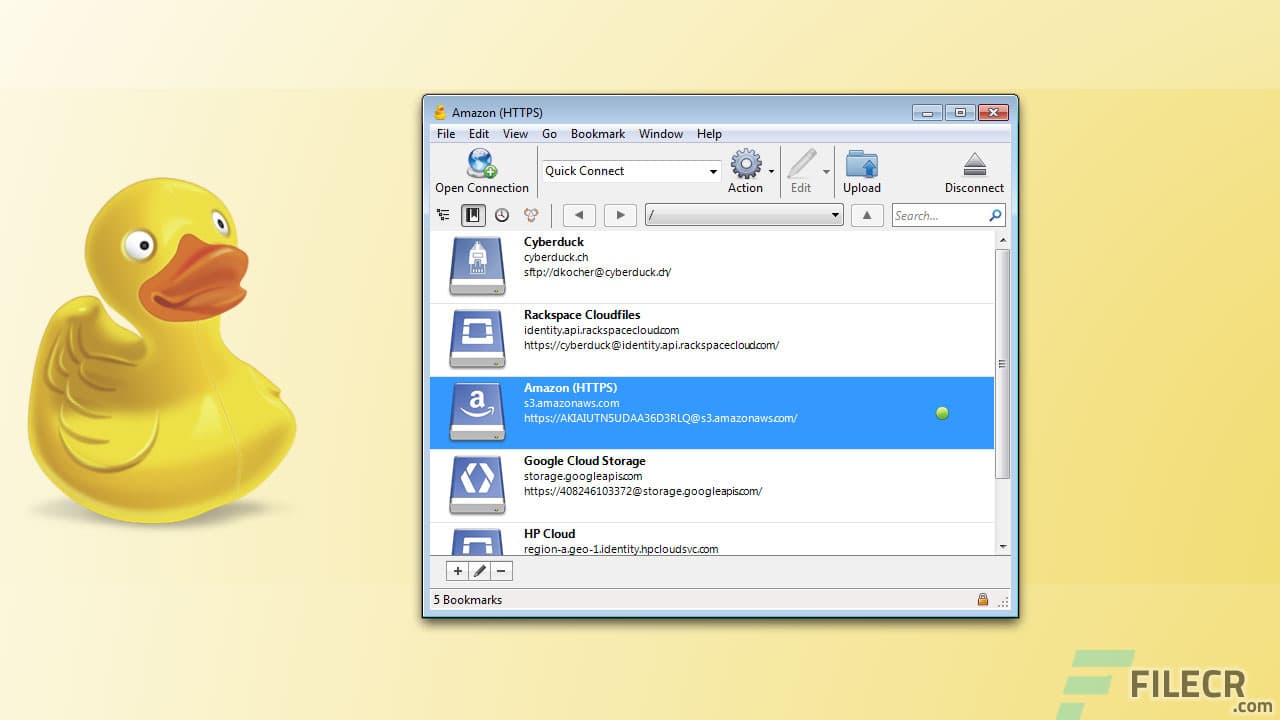Click the Edit pencil icon below the bookmark list
This screenshot has width=1280, height=720.
[x=477, y=570]
